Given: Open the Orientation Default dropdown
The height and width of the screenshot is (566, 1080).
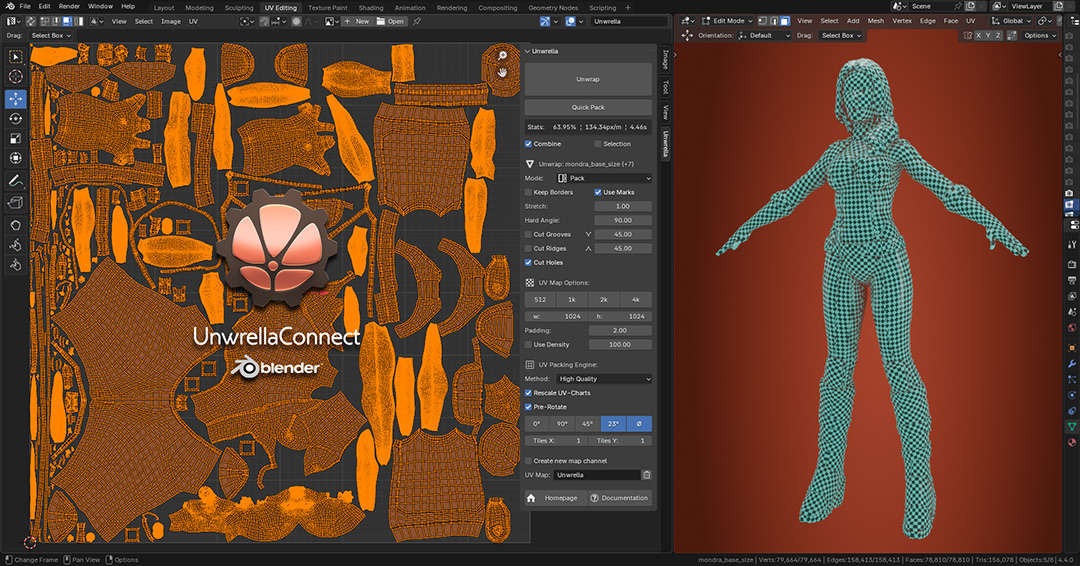Looking at the screenshot, I should click(764, 35).
